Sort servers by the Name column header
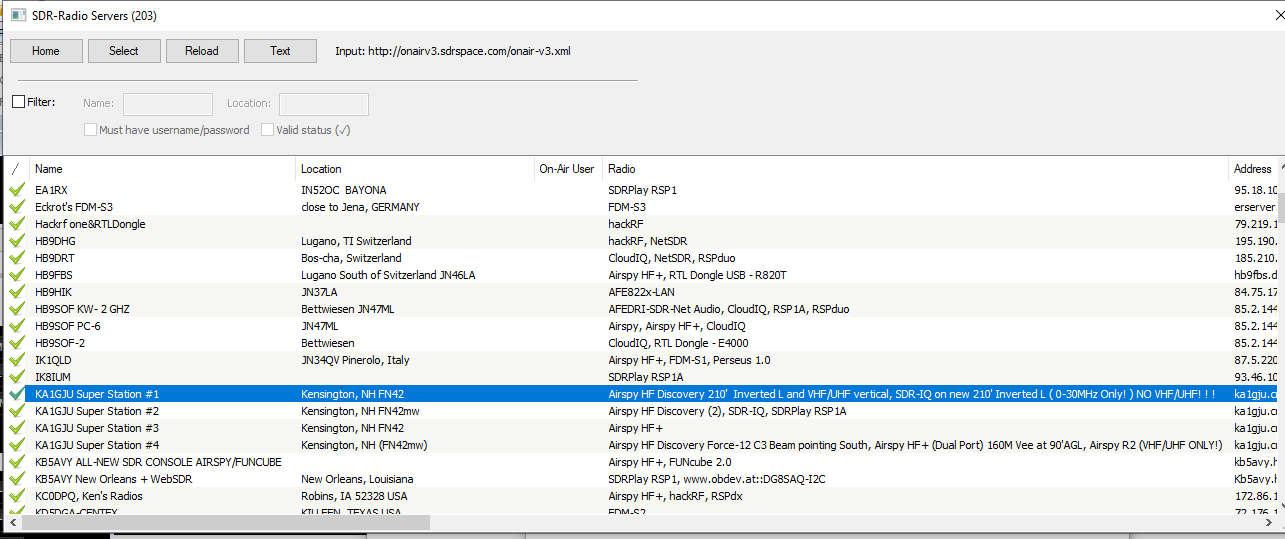This screenshot has width=1285, height=539. click(160, 169)
